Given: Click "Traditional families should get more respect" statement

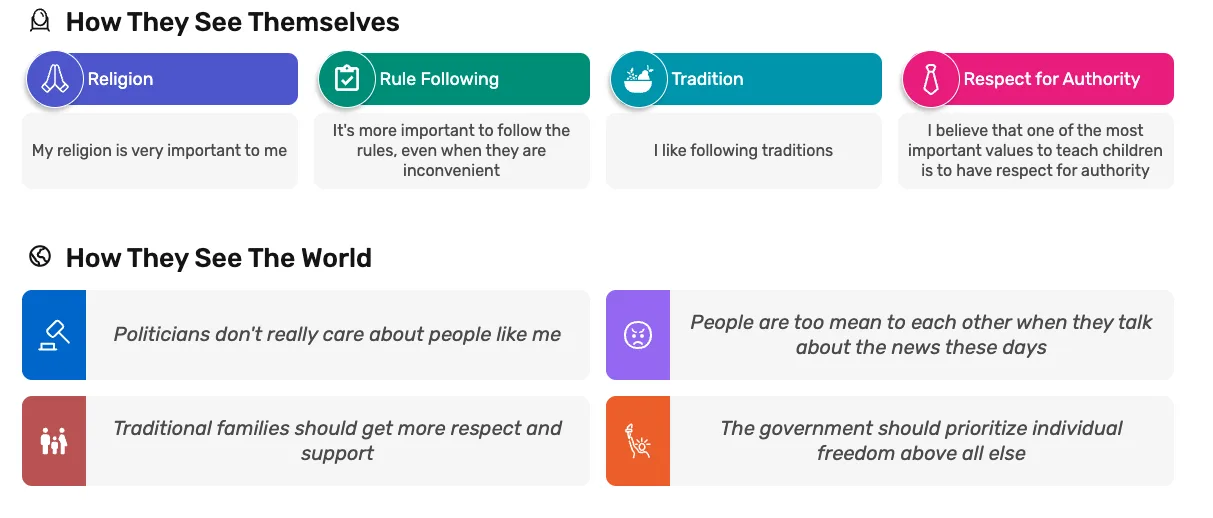Looking at the screenshot, I should tap(337, 441).
